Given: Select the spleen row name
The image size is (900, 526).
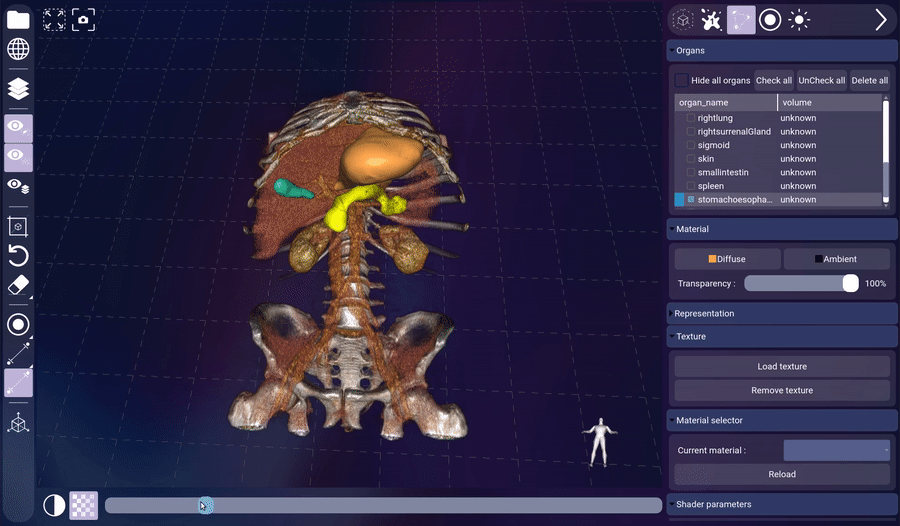Looking at the screenshot, I should point(711,186).
